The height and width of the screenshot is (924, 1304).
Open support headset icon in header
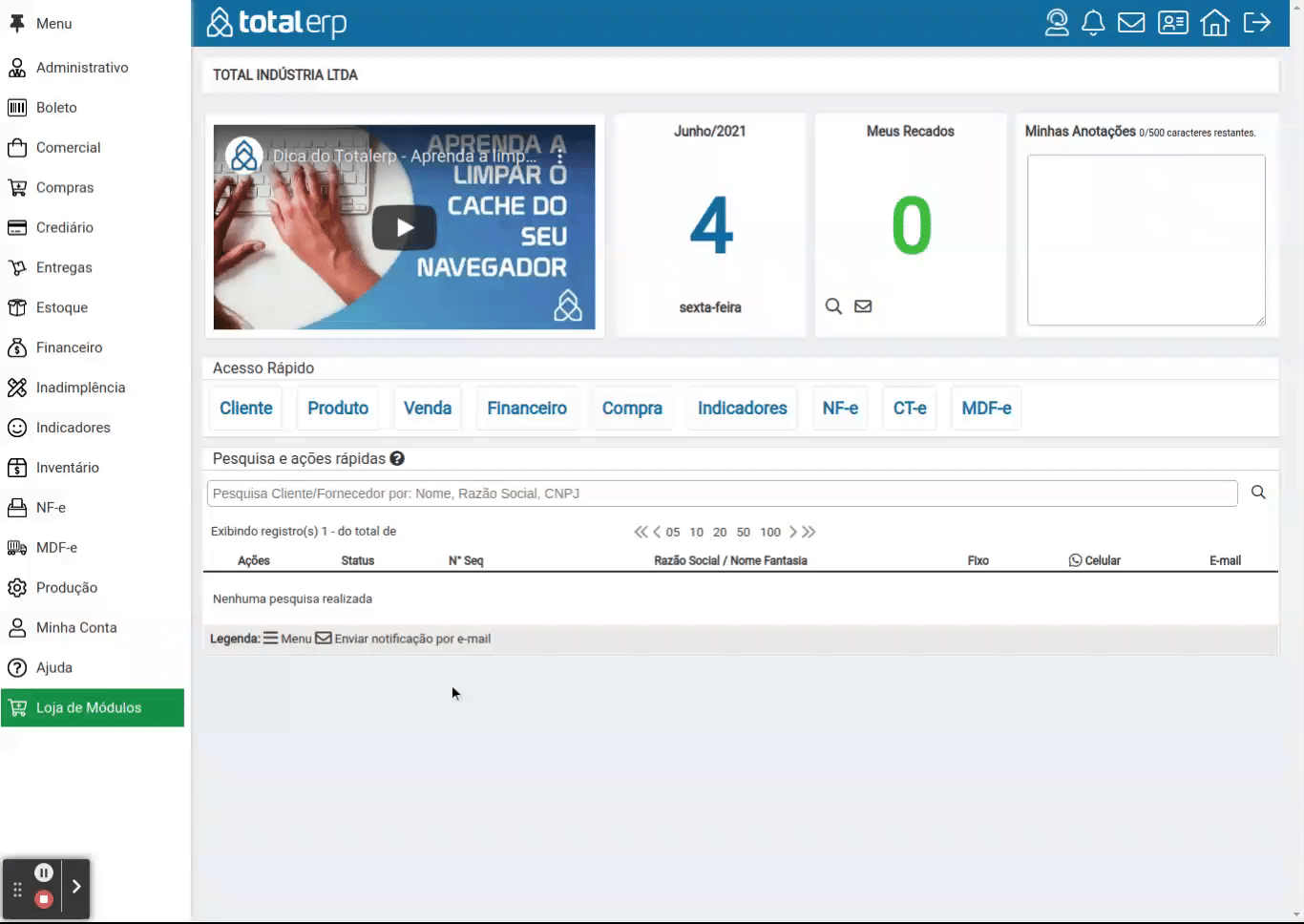pos(1057,23)
